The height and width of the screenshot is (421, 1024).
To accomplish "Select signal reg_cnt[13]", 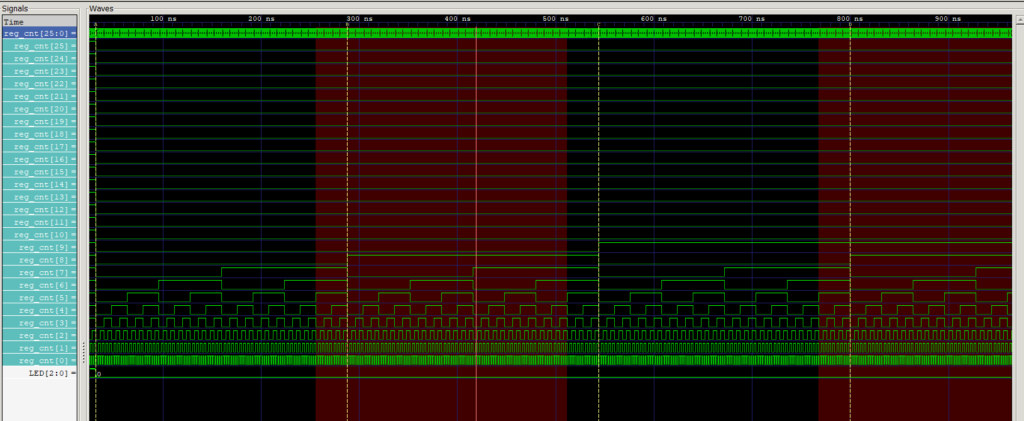I will (x=39, y=197).
